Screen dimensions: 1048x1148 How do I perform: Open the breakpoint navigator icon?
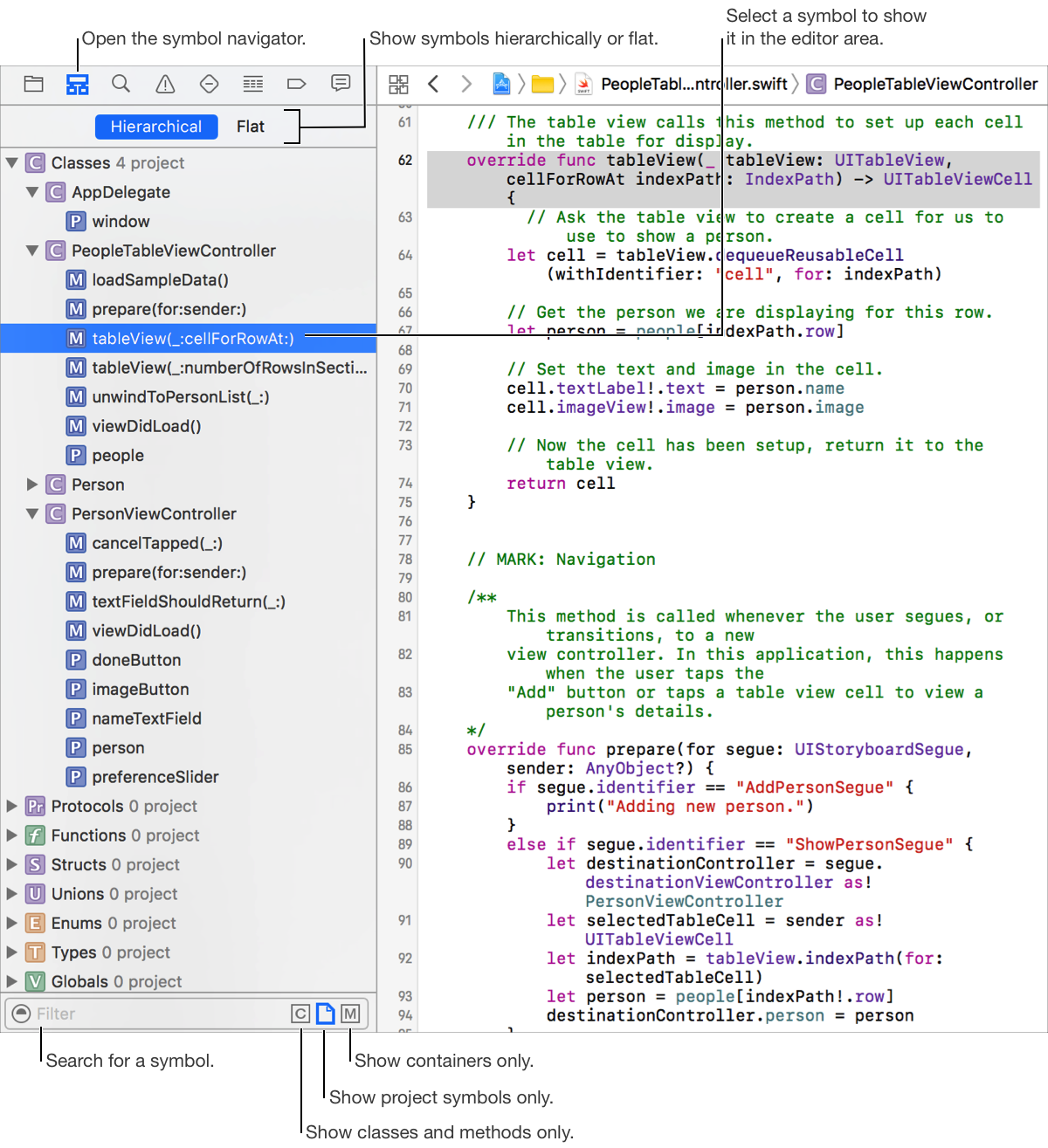[x=296, y=84]
